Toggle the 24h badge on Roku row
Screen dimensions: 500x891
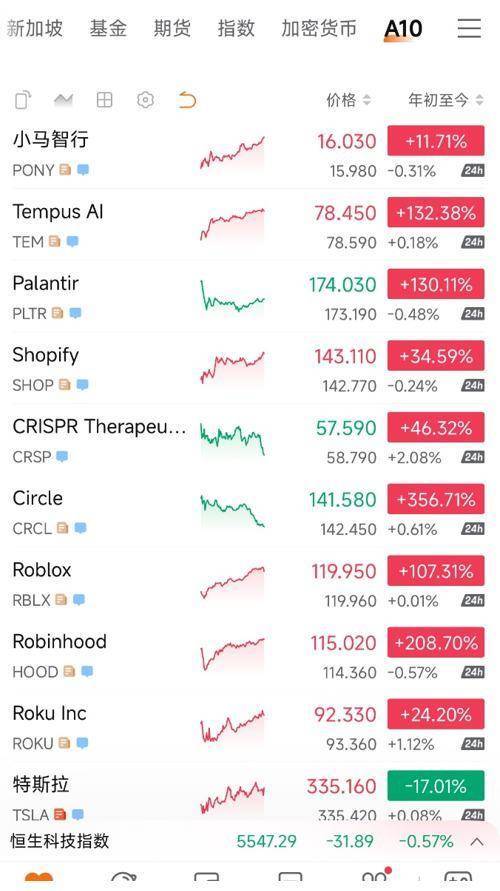tap(473, 744)
